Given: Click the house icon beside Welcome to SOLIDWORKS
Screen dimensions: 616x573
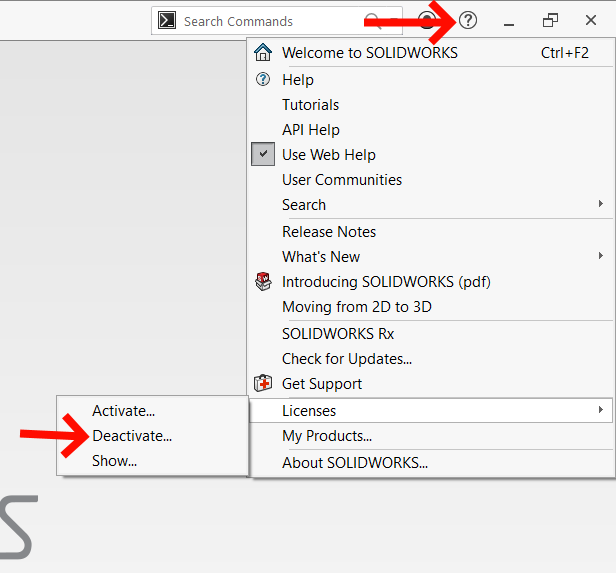Looking at the screenshot, I should pos(263,52).
